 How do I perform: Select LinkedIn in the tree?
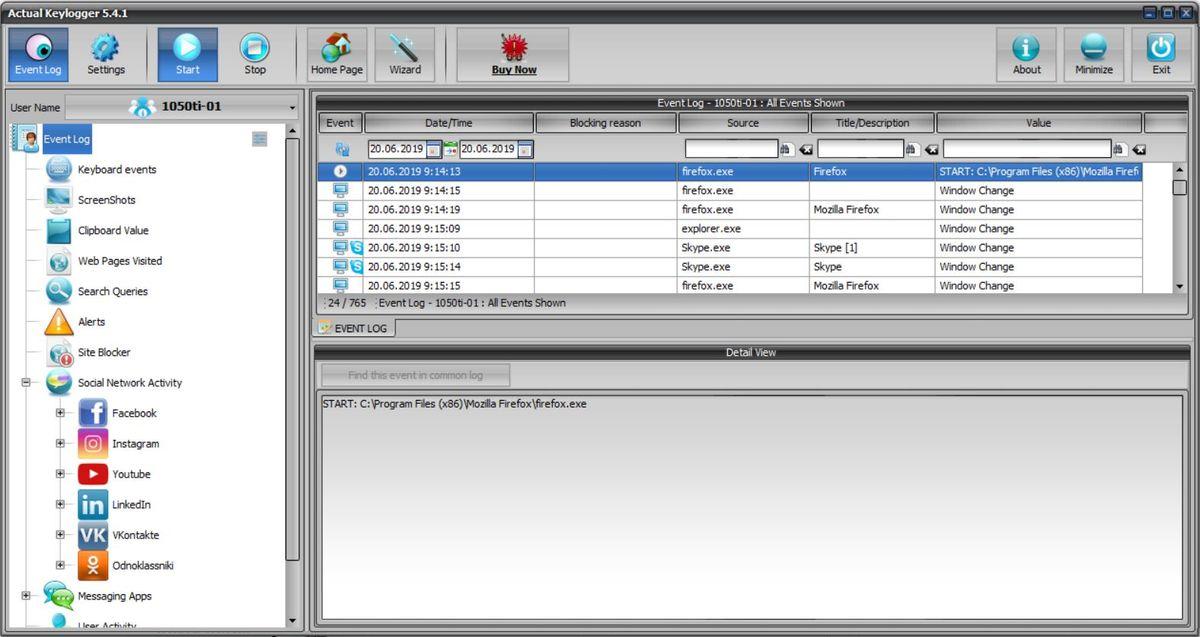[x=131, y=505]
